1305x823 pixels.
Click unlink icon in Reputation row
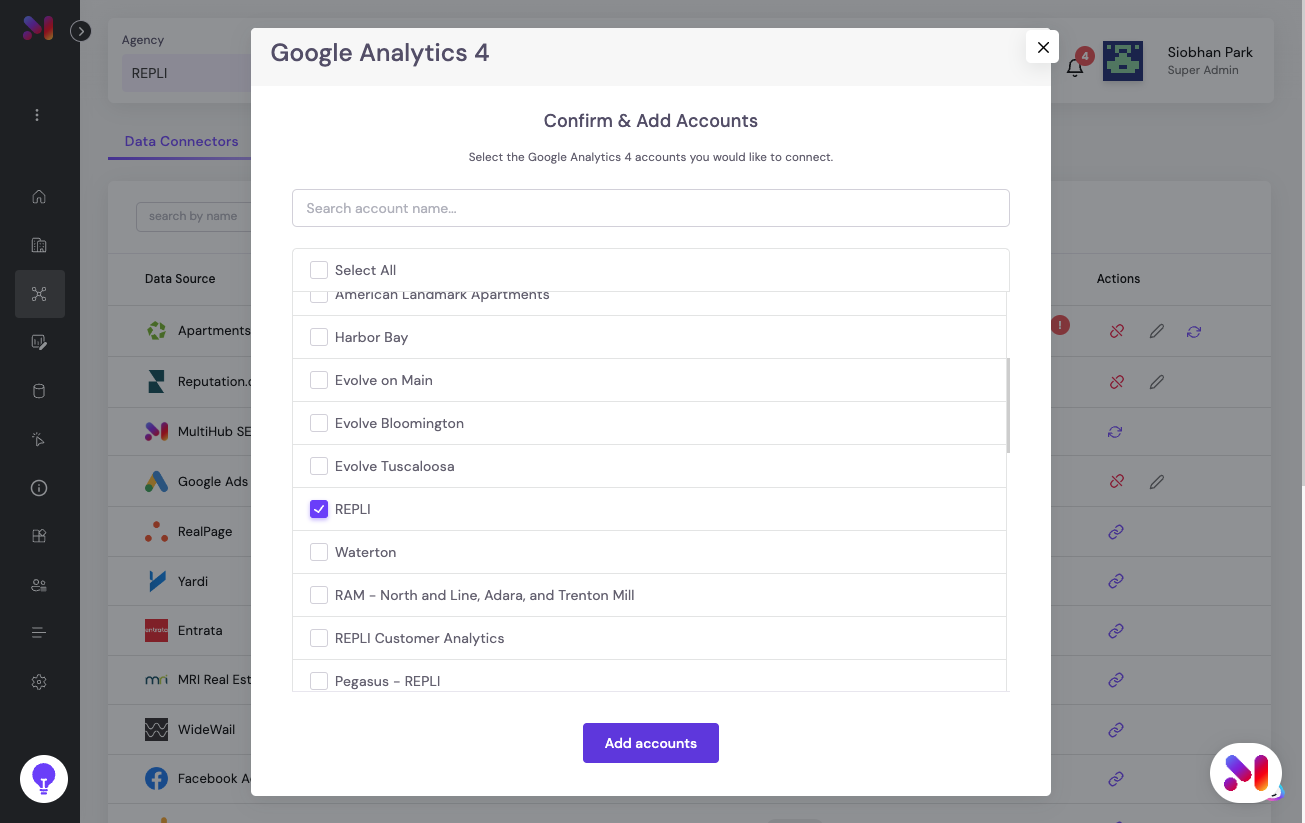coord(1117,382)
